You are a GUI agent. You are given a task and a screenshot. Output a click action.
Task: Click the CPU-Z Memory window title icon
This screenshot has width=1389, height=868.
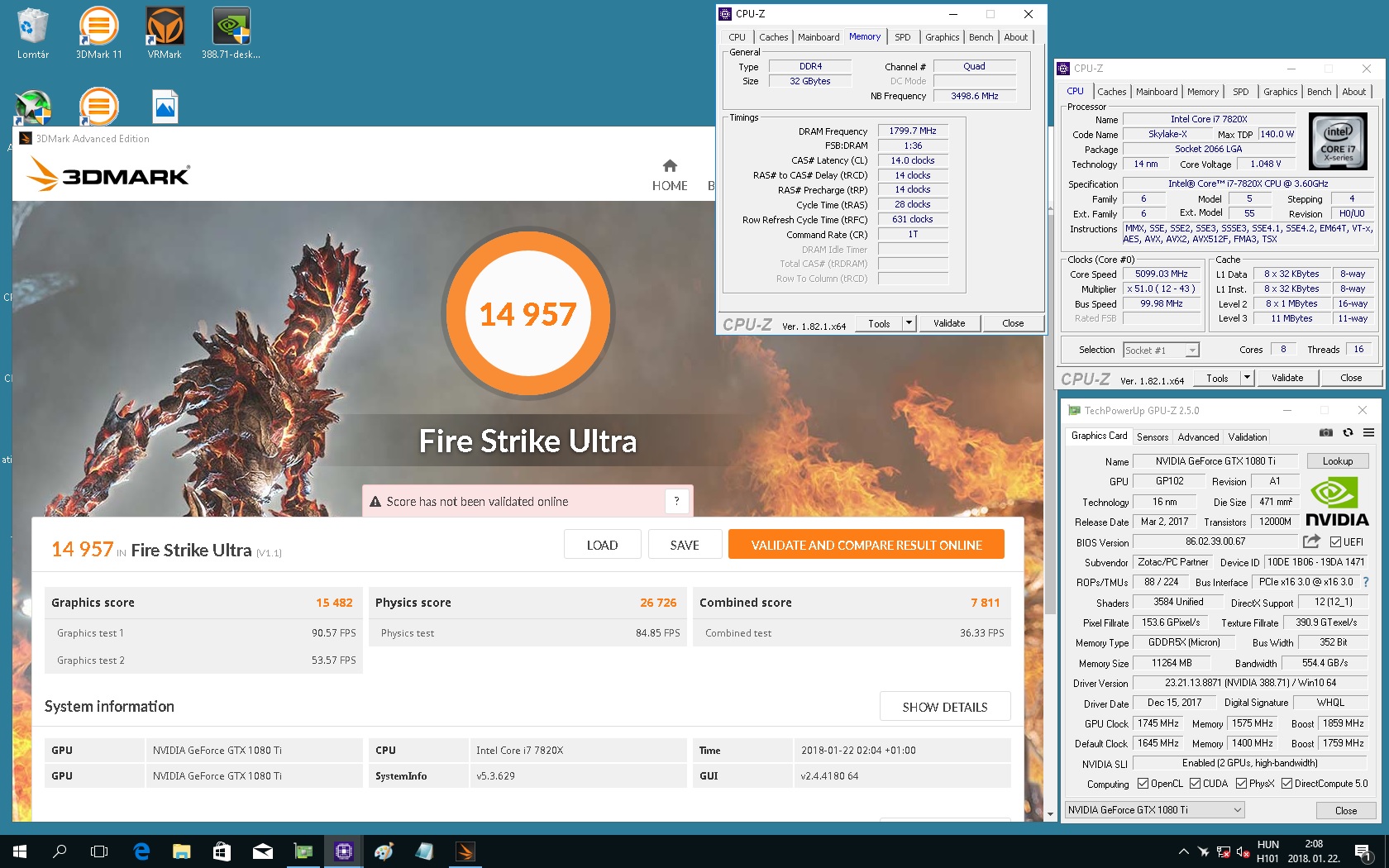tap(725, 14)
